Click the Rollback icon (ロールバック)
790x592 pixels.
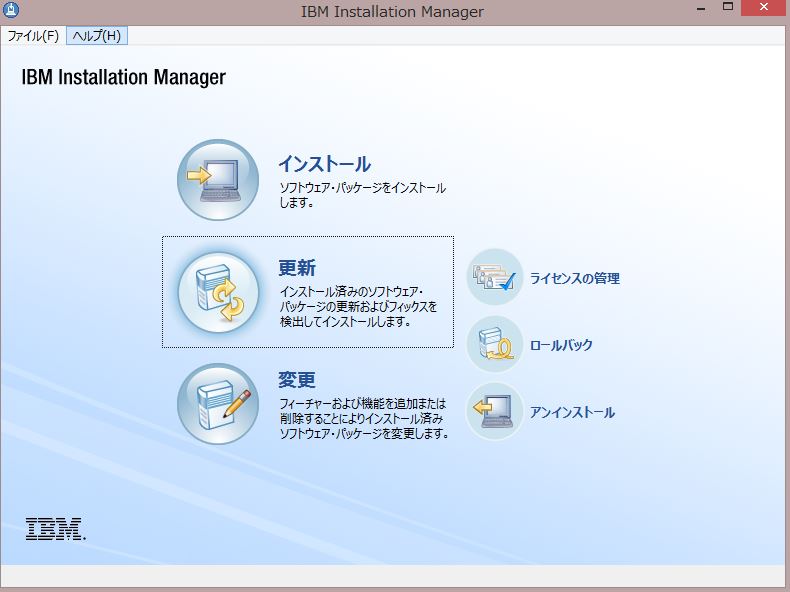[x=494, y=344]
